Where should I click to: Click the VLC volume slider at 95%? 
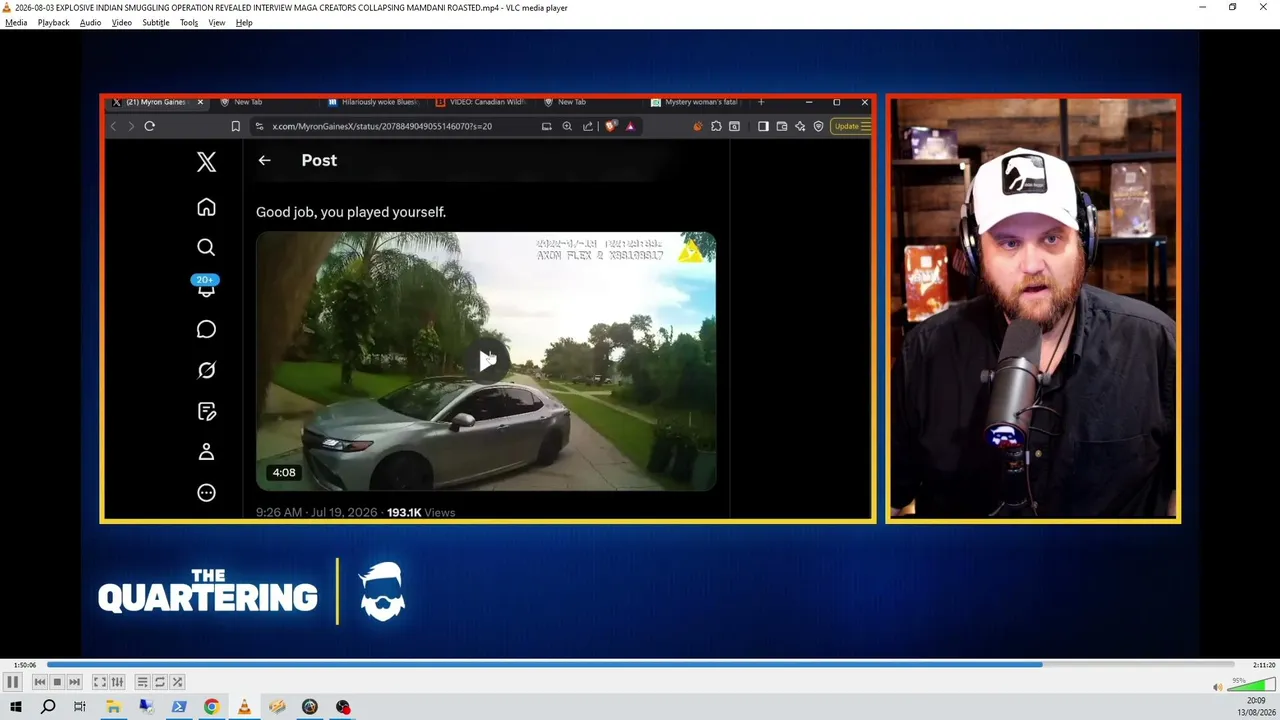point(1250,685)
